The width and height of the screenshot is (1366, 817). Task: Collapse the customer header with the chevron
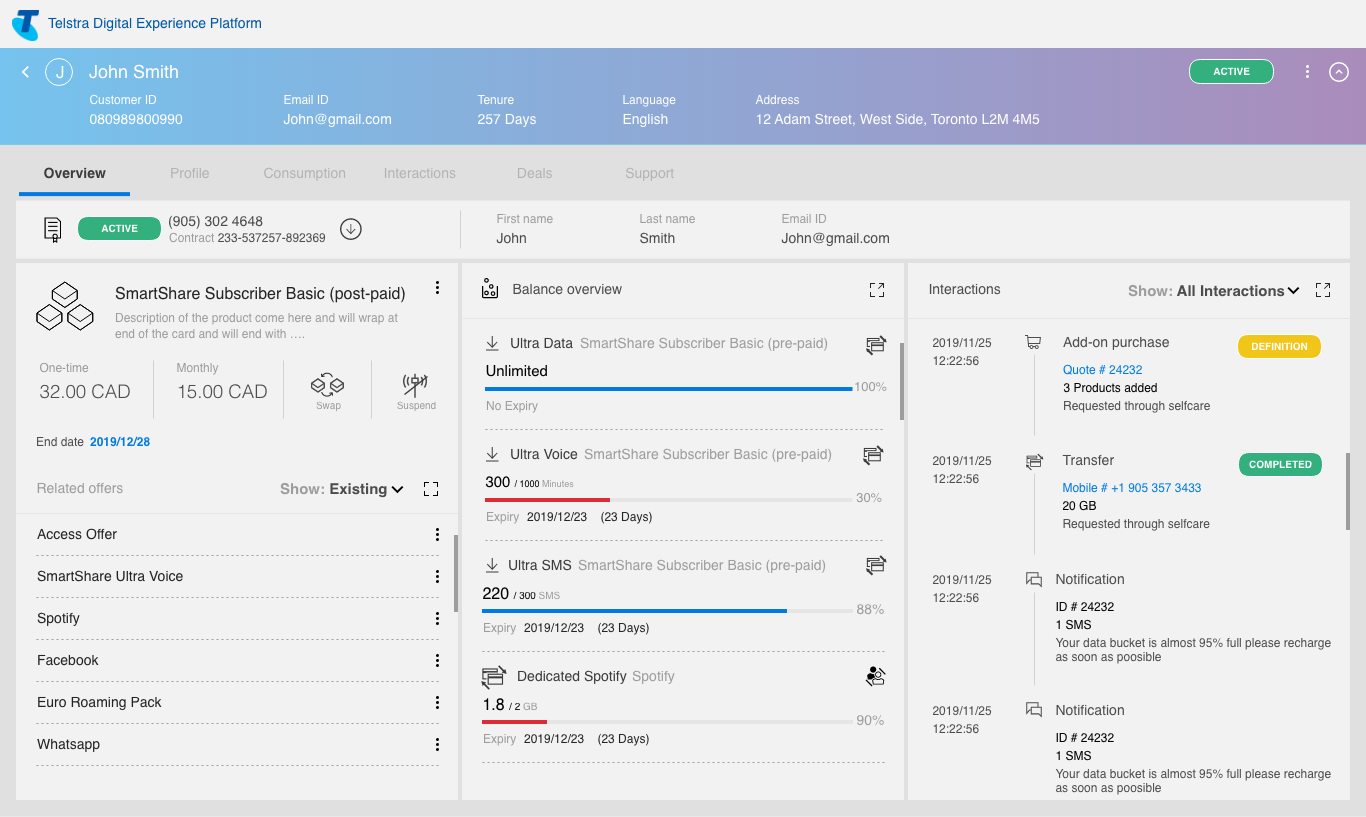click(1339, 71)
